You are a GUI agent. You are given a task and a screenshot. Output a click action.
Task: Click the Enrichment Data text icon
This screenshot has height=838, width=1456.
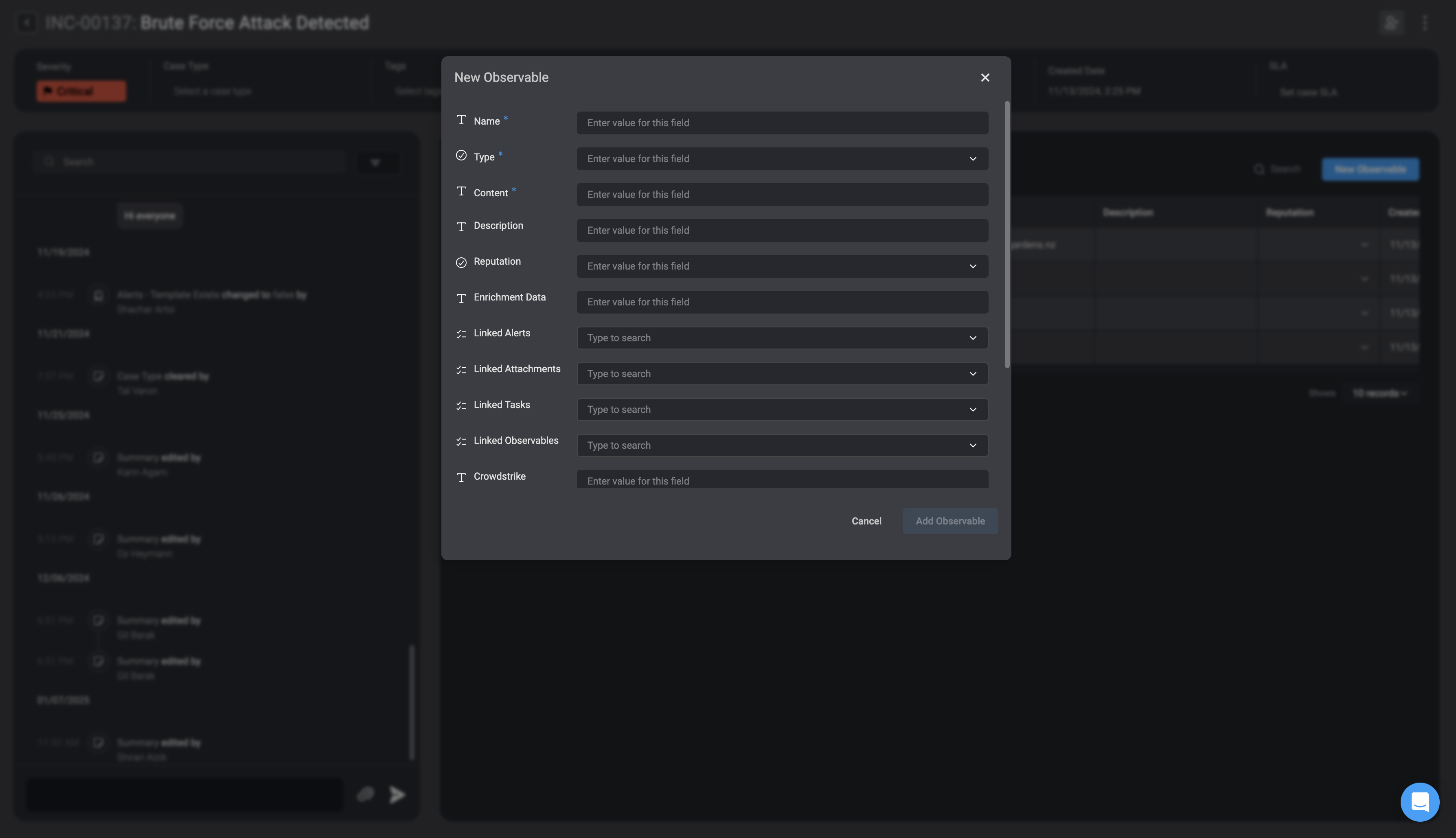(461, 298)
